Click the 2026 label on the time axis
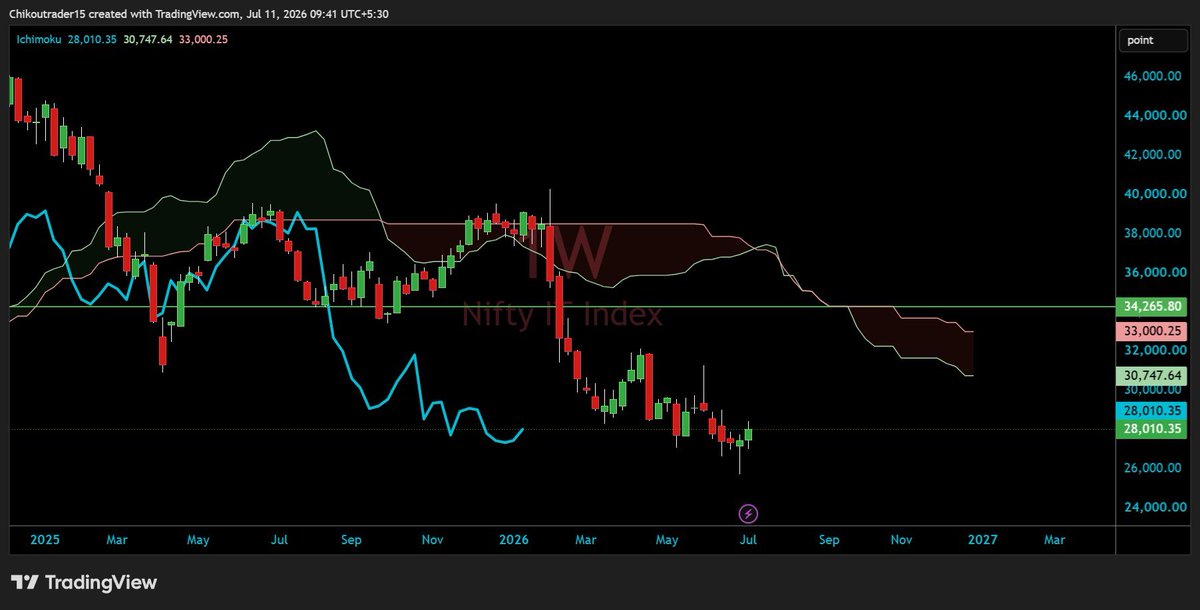 tap(514, 540)
